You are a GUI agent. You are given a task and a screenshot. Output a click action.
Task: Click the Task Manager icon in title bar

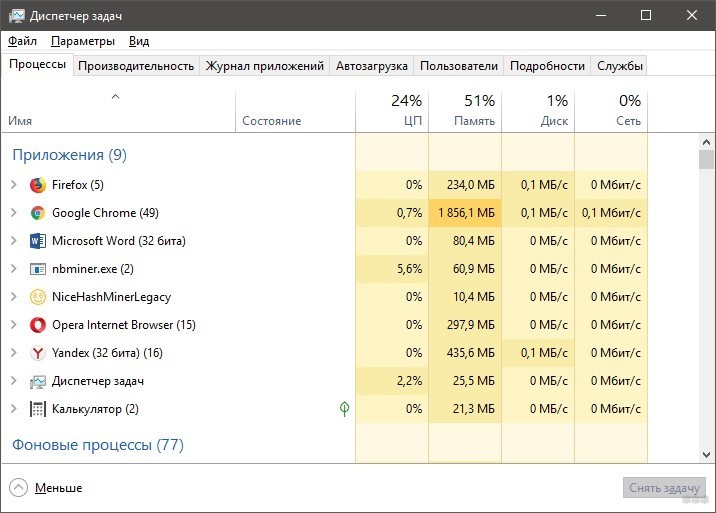coord(16,16)
